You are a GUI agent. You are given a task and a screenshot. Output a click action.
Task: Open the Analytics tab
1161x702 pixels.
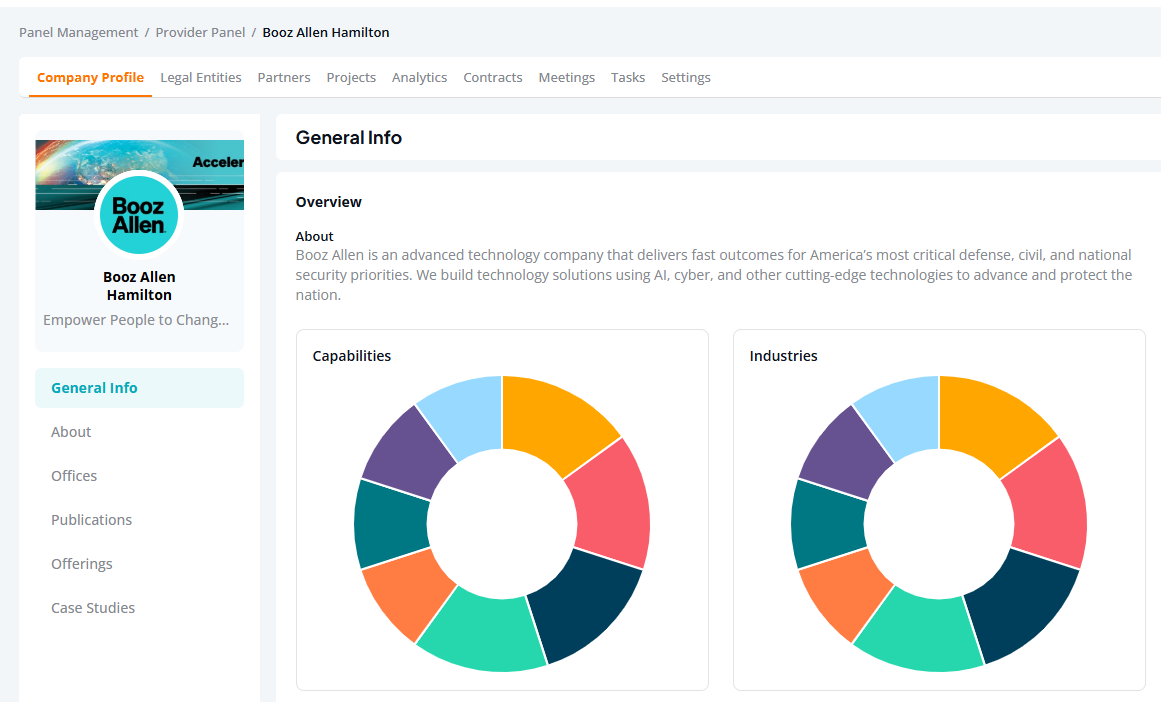[x=419, y=78]
